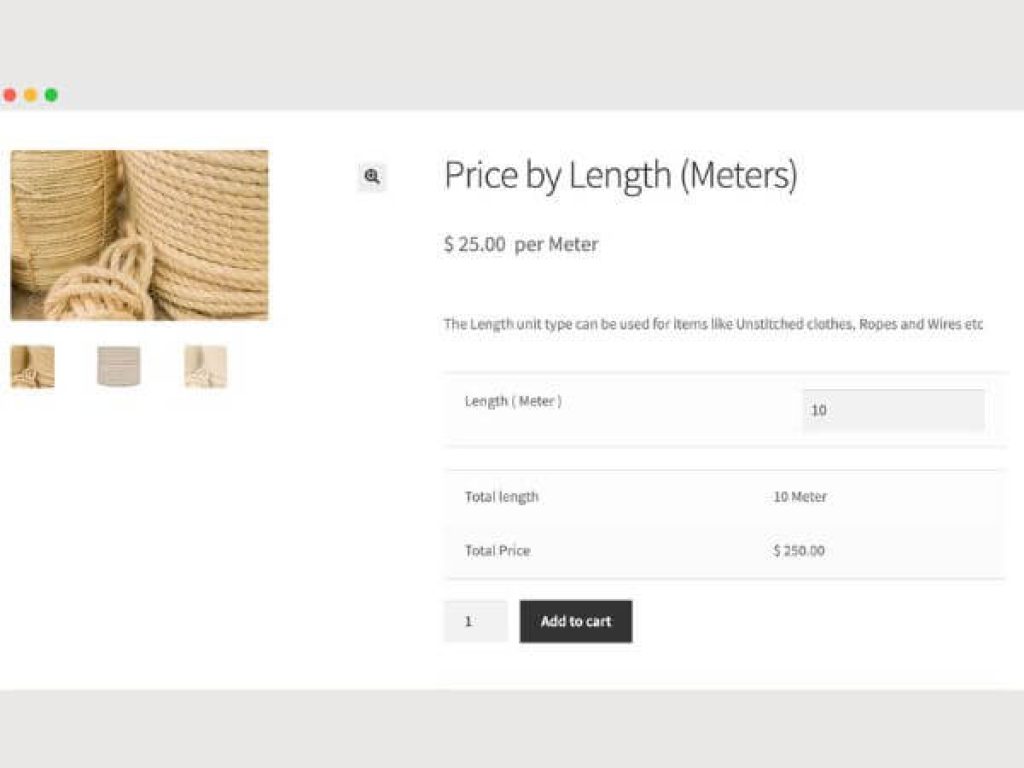Click the red close dot in the window bar
This screenshot has width=1024, height=768.
coord(10,93)
